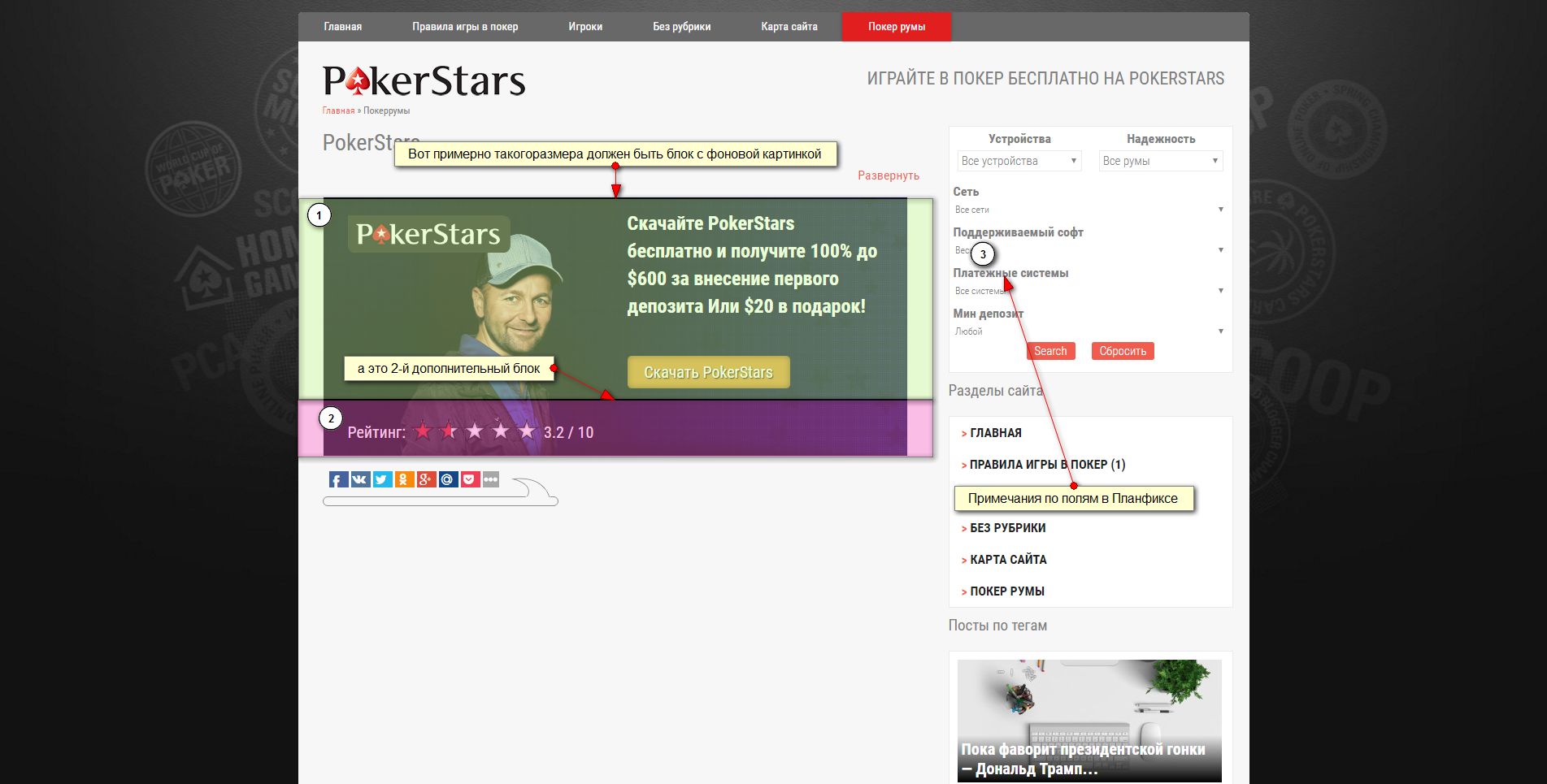
Task: Expand the 'Все румы' reliability dropdown
Action: click(1160, 161)
